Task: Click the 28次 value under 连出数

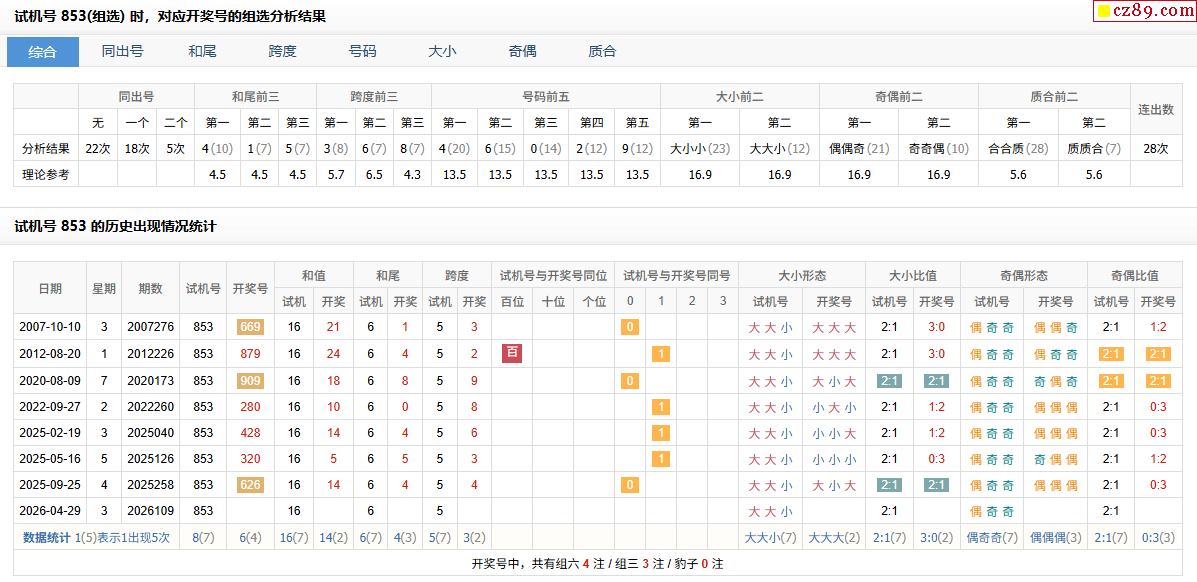Action: point(1155,148)
